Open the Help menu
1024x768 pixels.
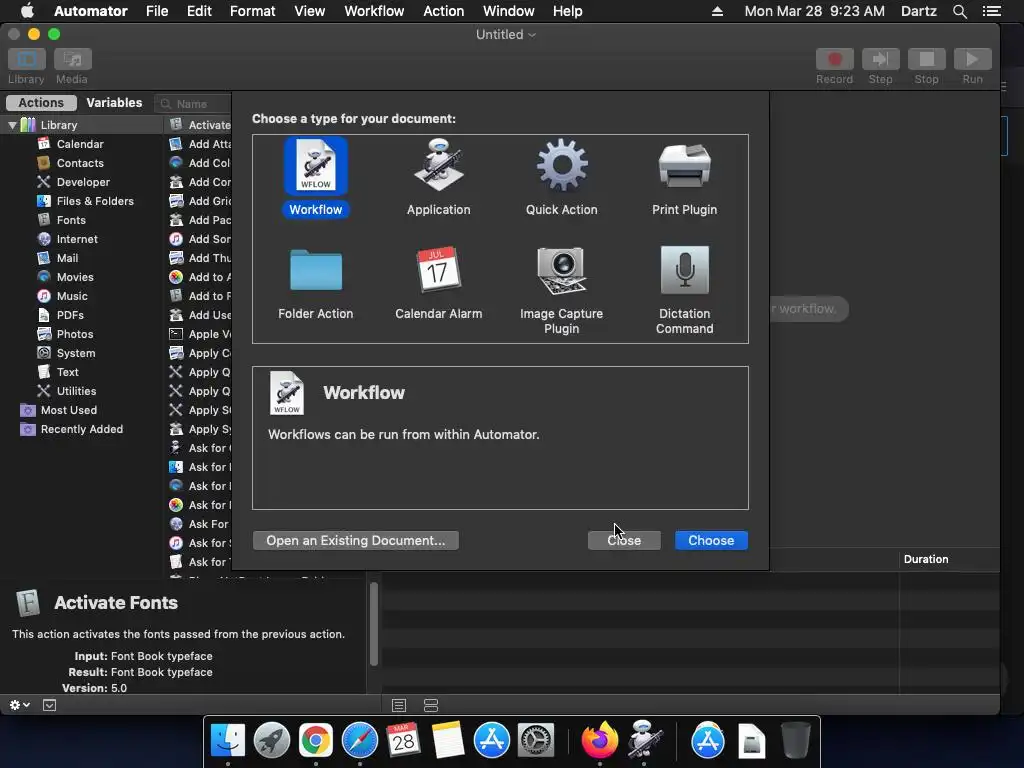[568, 11]
